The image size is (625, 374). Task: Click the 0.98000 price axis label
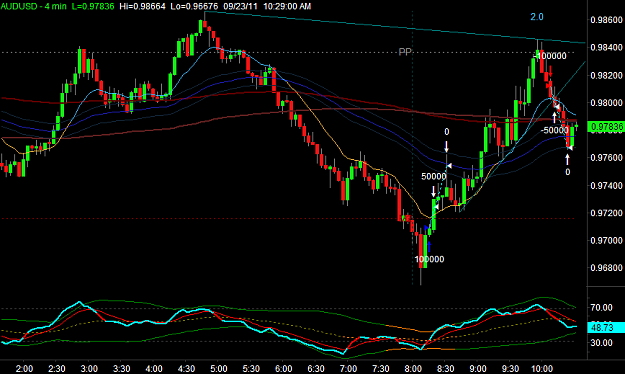[606, 103]
